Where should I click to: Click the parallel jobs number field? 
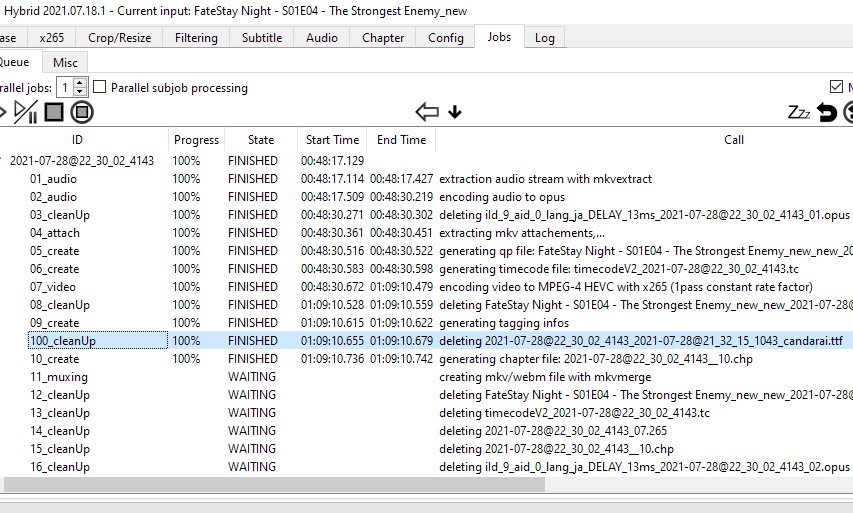click(65, 88)
